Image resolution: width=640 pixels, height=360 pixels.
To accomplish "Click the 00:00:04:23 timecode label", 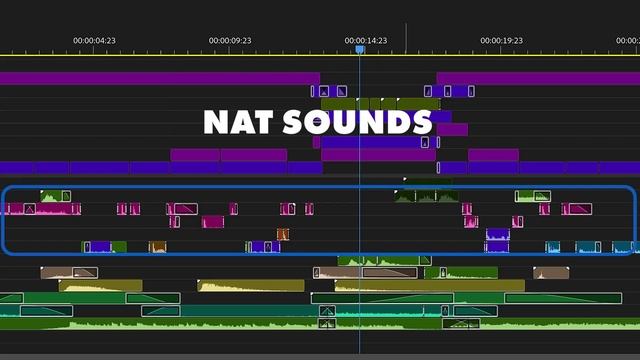I will click(94, 40).
